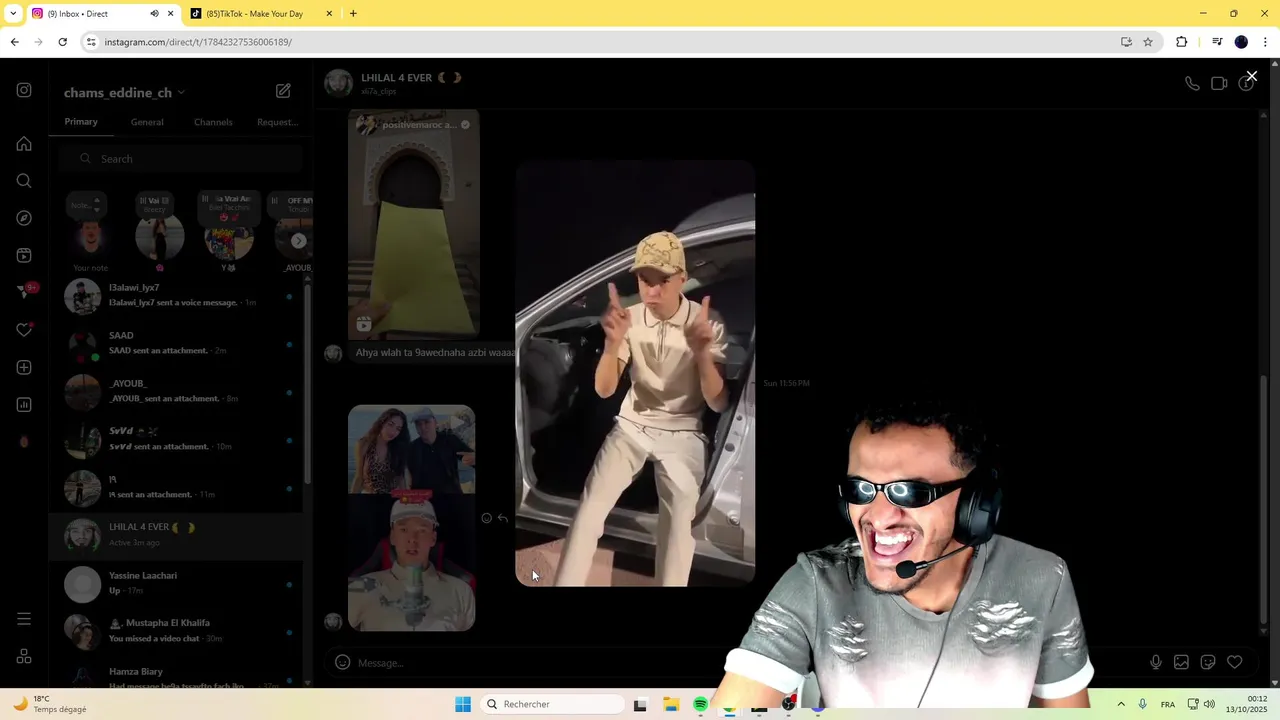Open the shared reel thumbnail with red cap
Viewport: 1280px width, 720px height.
tap(411, 518)
